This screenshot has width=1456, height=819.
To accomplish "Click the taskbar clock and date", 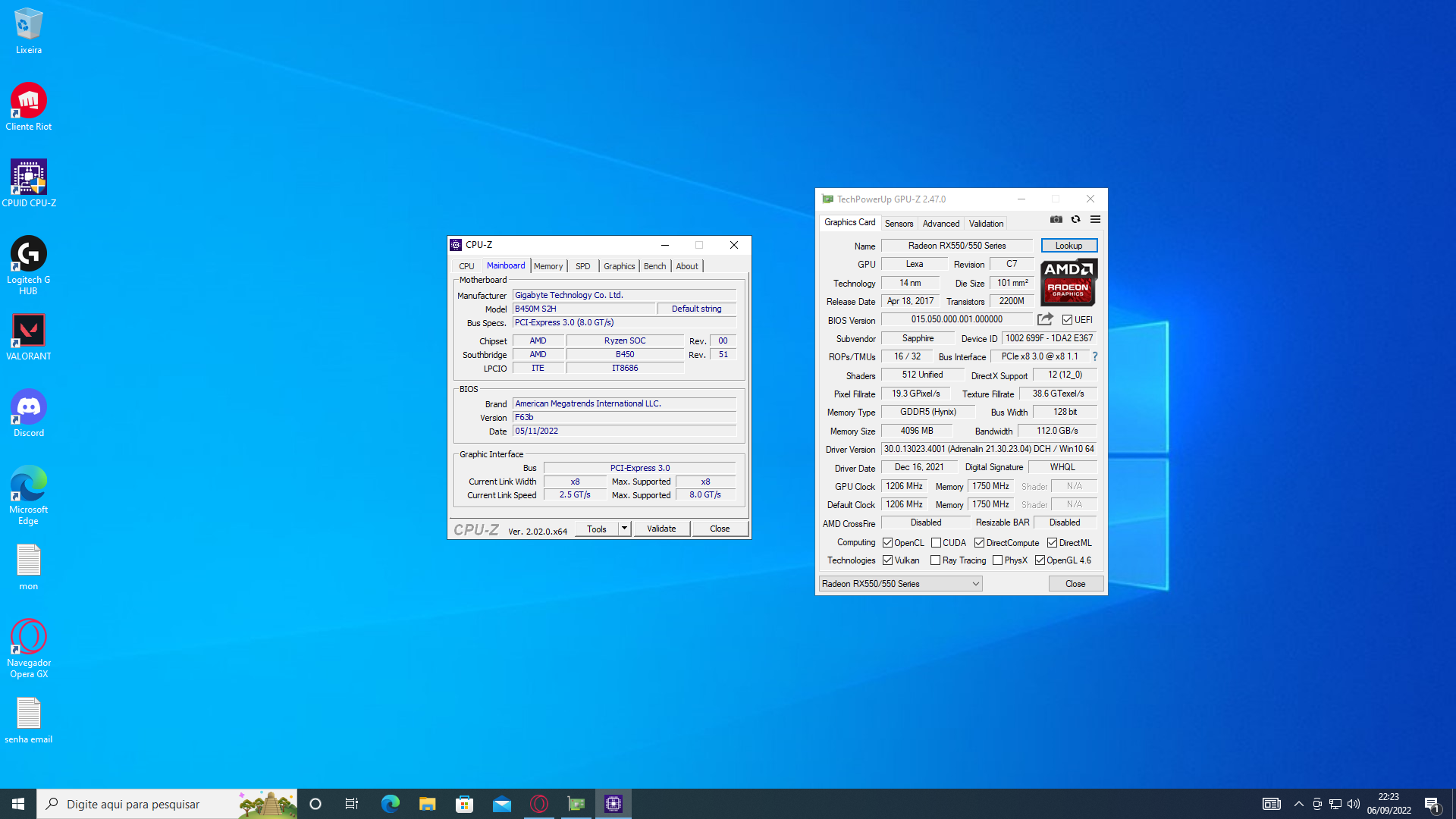I will pos(1389,804).
